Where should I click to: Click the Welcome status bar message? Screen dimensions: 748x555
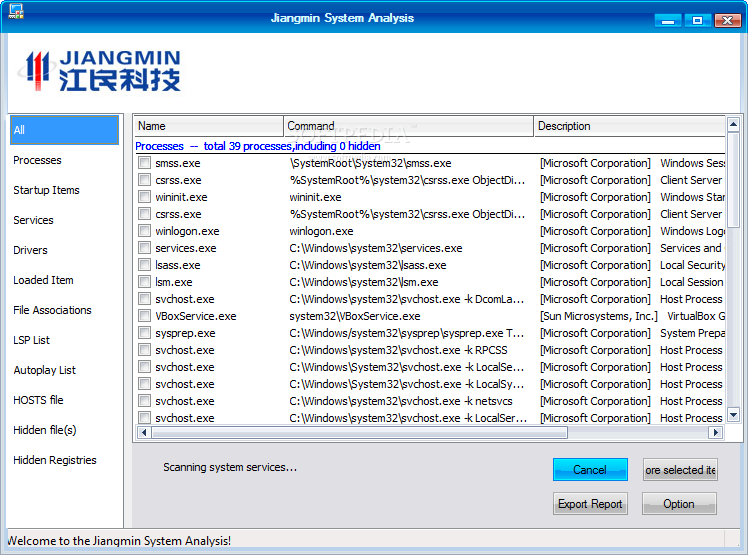(119, 541)
